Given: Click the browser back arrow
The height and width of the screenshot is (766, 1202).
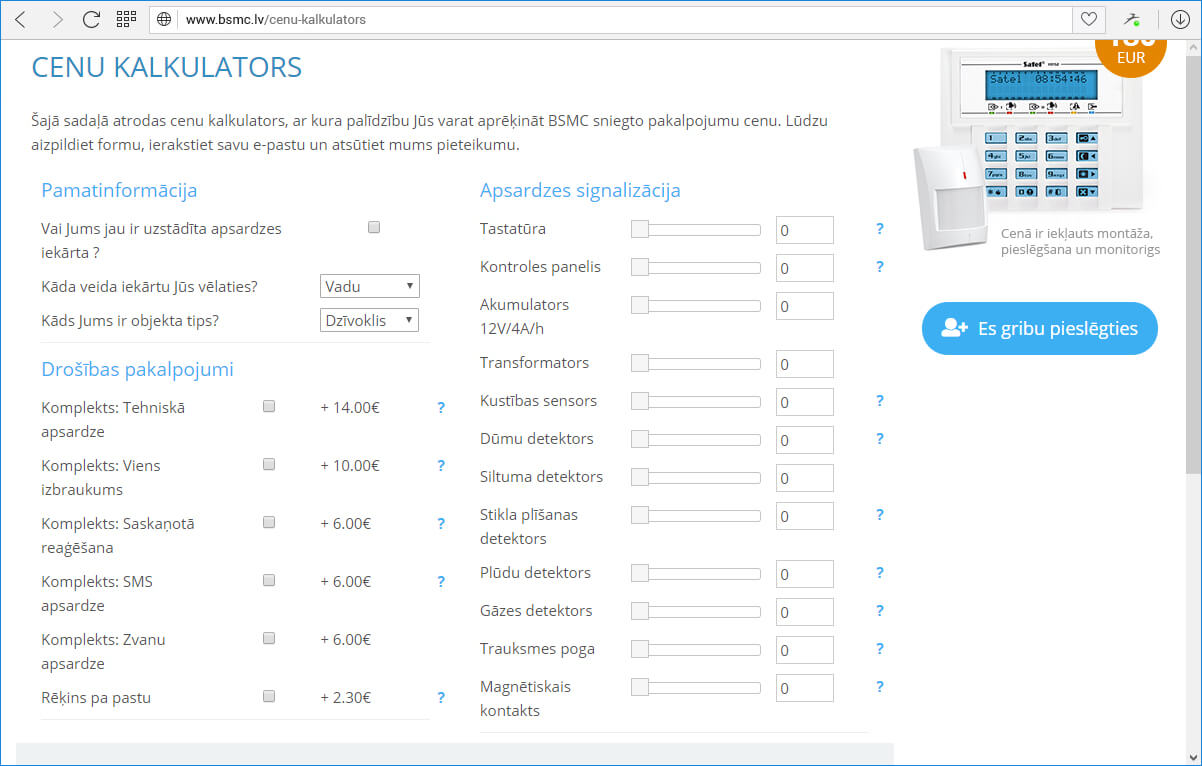Looking at the screenshot, I should (21, 19).
